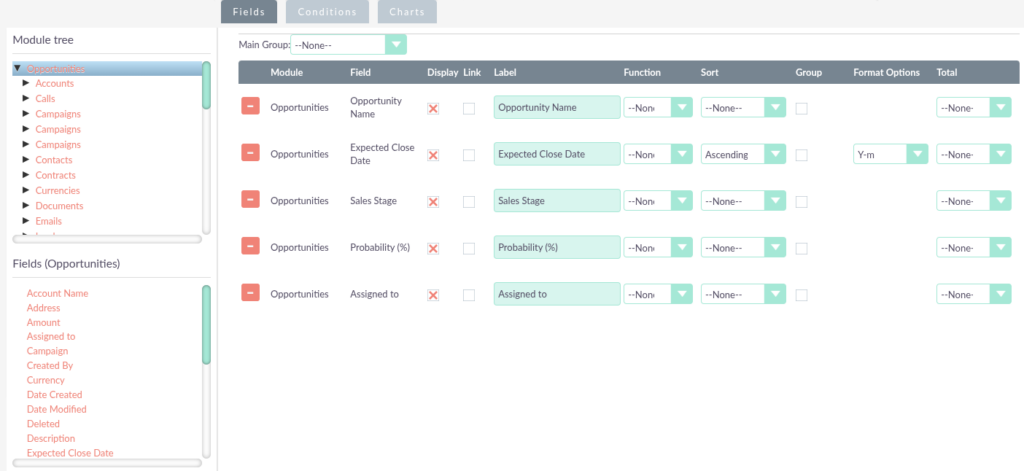
Task: Uncheck Display for Sales Stage
Action: (432, 202)
